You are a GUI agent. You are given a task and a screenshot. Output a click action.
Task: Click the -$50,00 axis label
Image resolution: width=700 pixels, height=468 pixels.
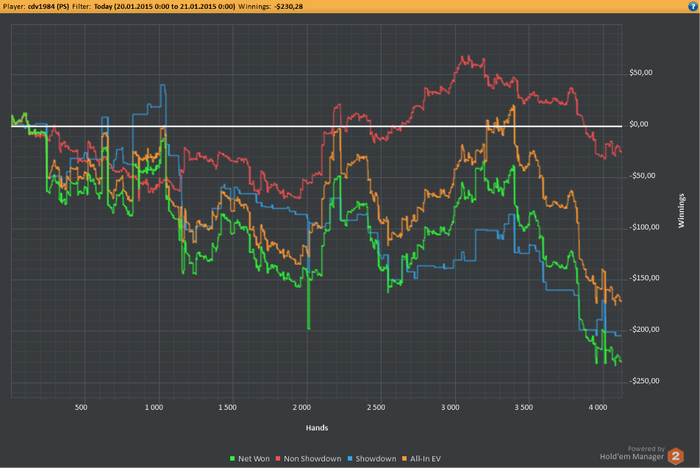click(x=642, y=176)
